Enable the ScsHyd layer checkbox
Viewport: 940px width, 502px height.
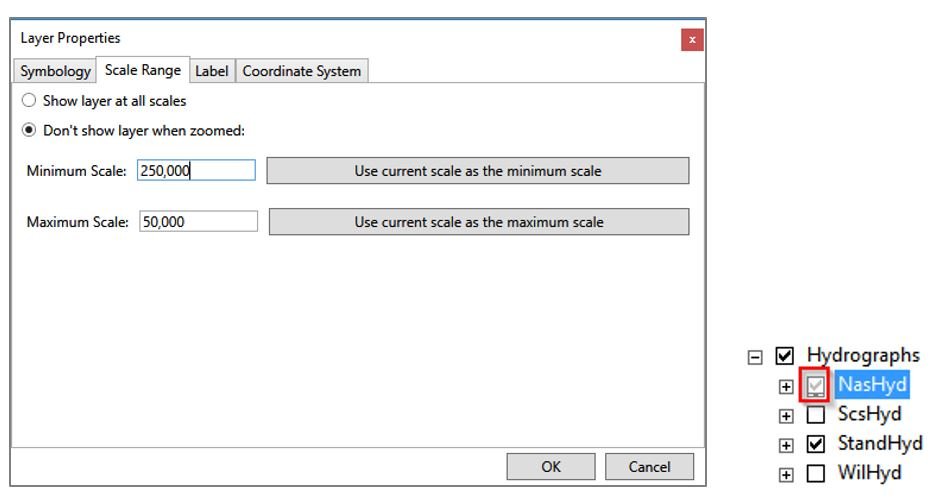coord(815,415)
